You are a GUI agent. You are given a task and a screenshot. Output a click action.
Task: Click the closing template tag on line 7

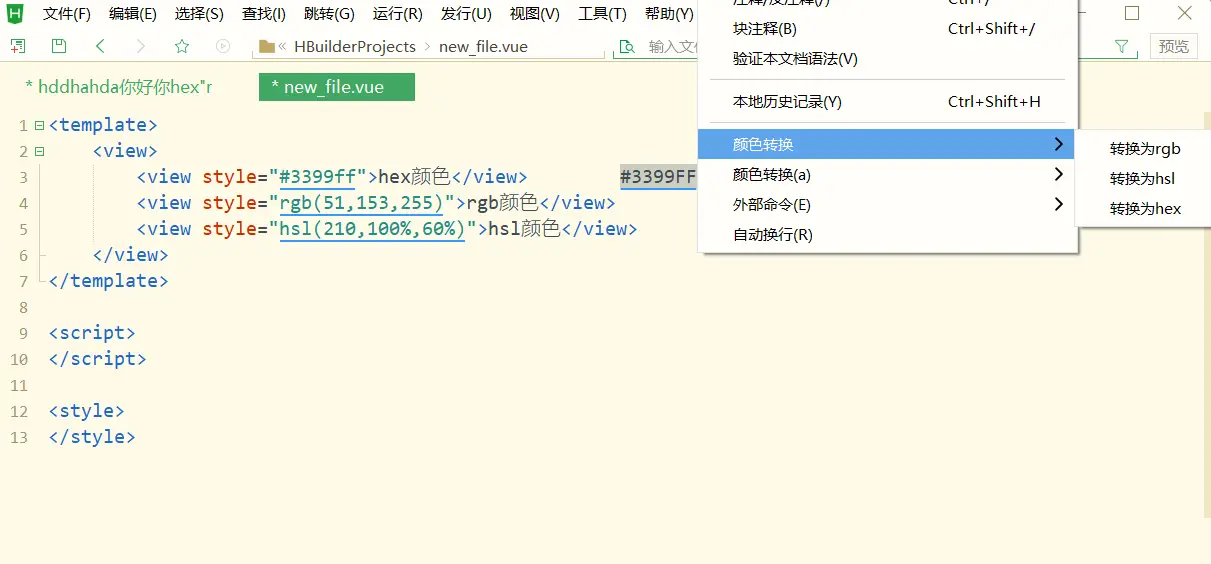point(108,281)
